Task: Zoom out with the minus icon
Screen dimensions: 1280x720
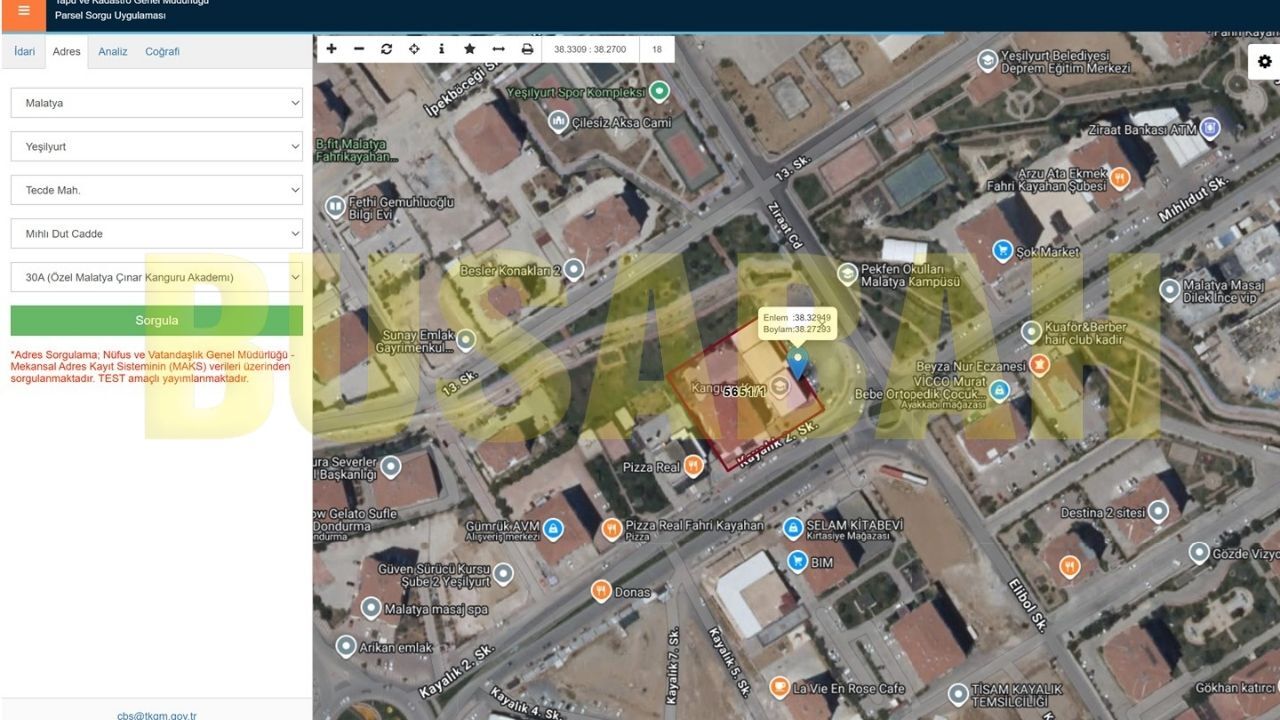Action: click(359, 49)
